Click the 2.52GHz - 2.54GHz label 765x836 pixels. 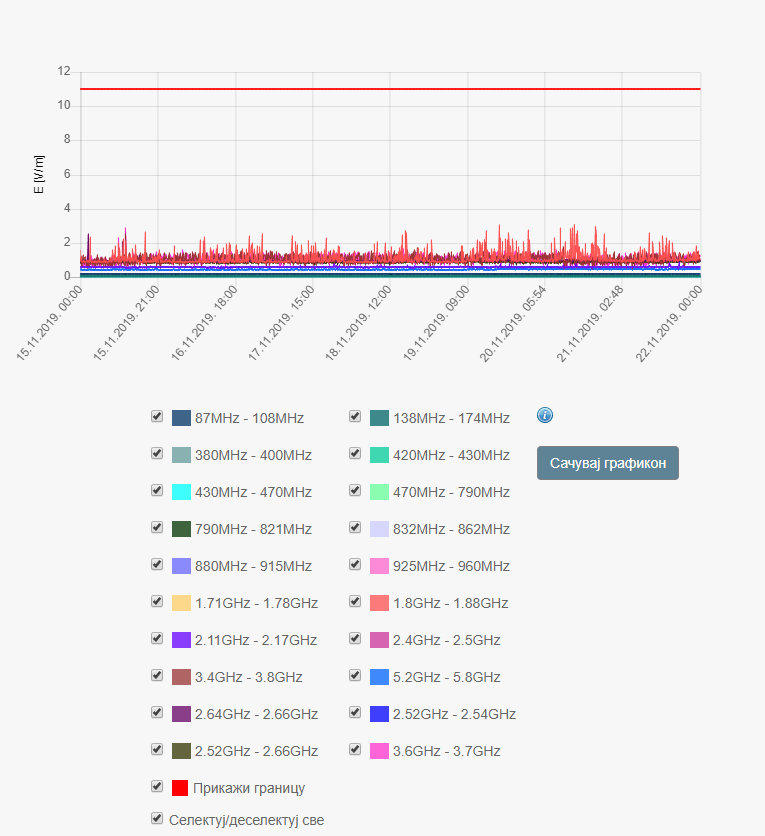[x=455, y=714]
